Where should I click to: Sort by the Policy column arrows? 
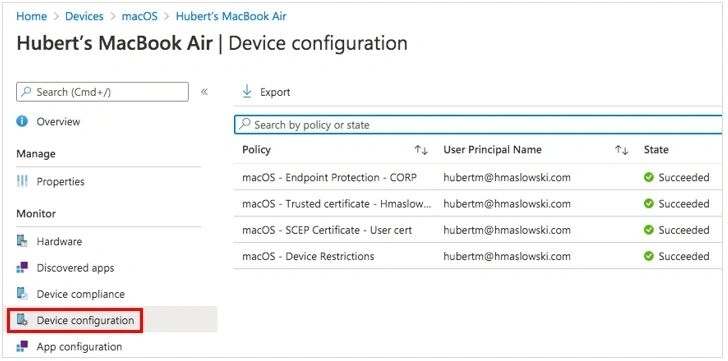[x=421, y=150]
